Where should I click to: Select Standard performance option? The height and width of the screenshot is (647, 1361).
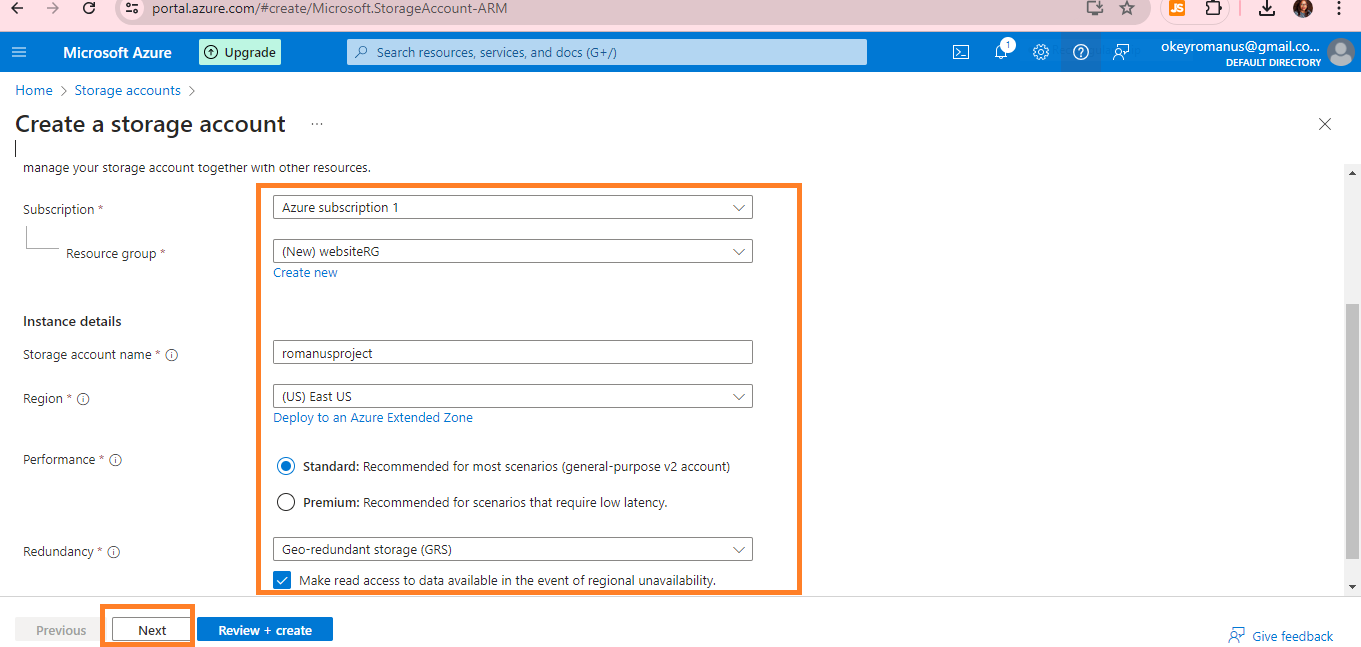click(286, 466)
